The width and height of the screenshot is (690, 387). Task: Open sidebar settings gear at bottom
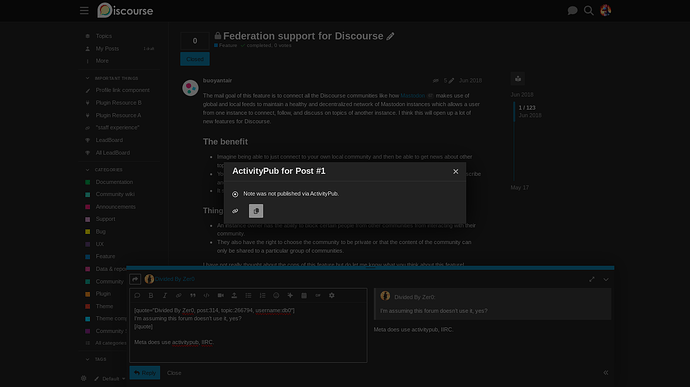click(84, 378)
